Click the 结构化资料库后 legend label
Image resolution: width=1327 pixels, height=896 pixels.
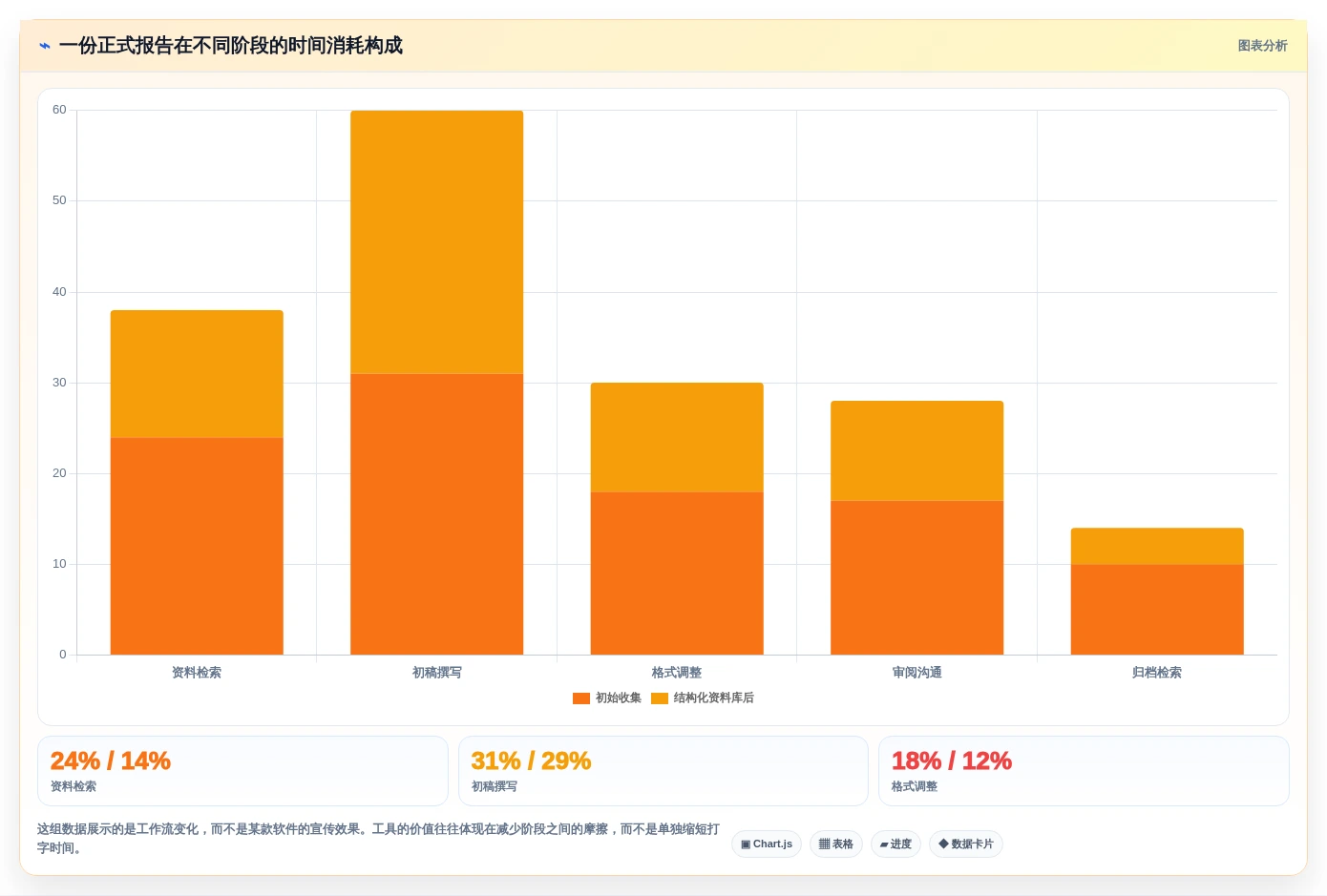[714, 698]
